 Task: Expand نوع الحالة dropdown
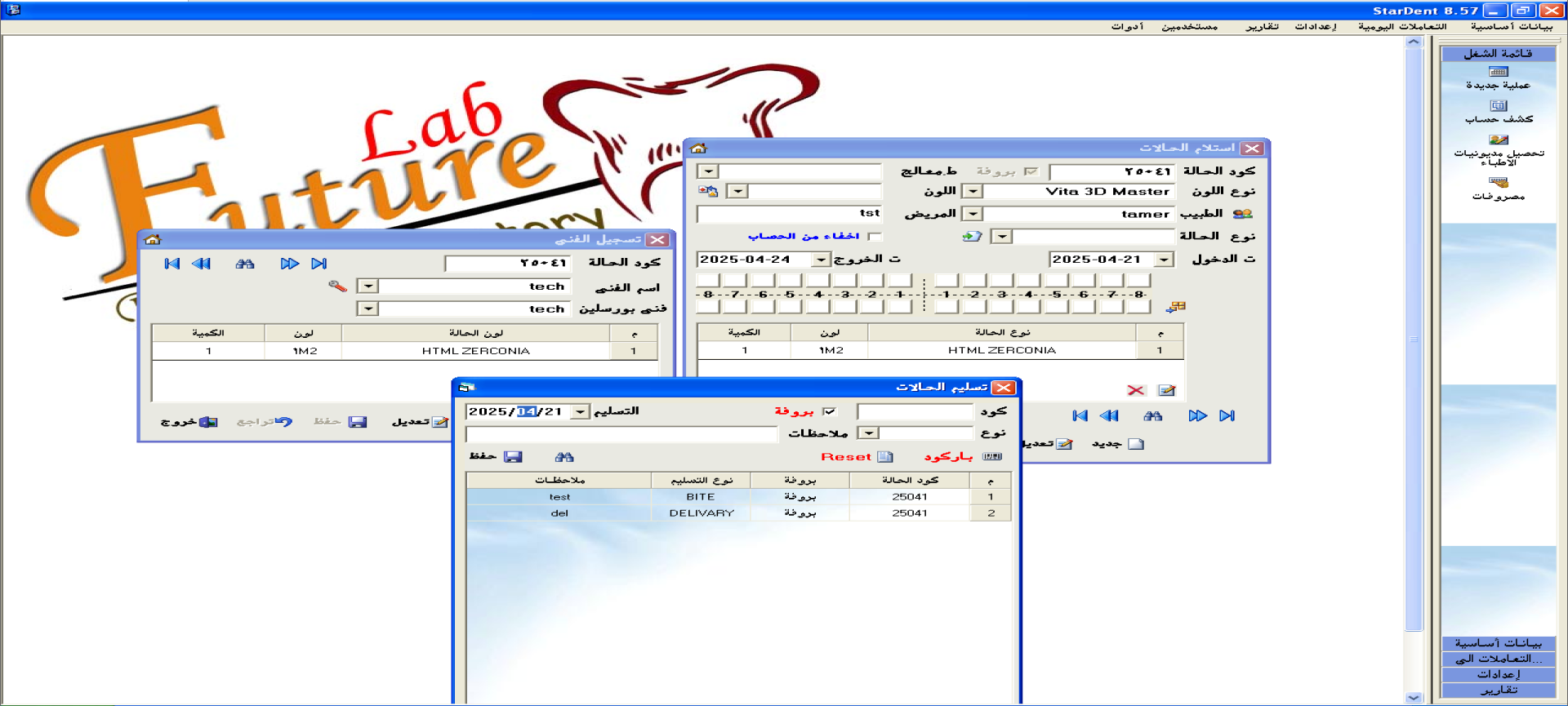[x=1002, y=237]
